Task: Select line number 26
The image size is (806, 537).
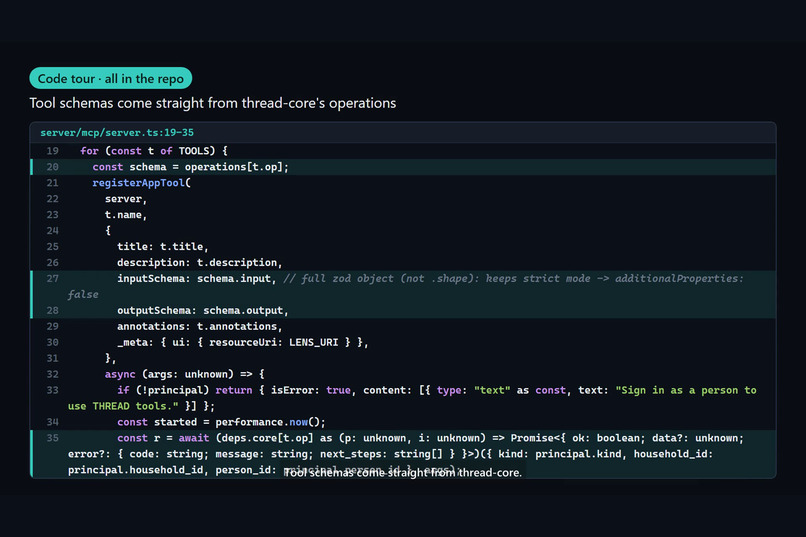Action: pos(52,263)
